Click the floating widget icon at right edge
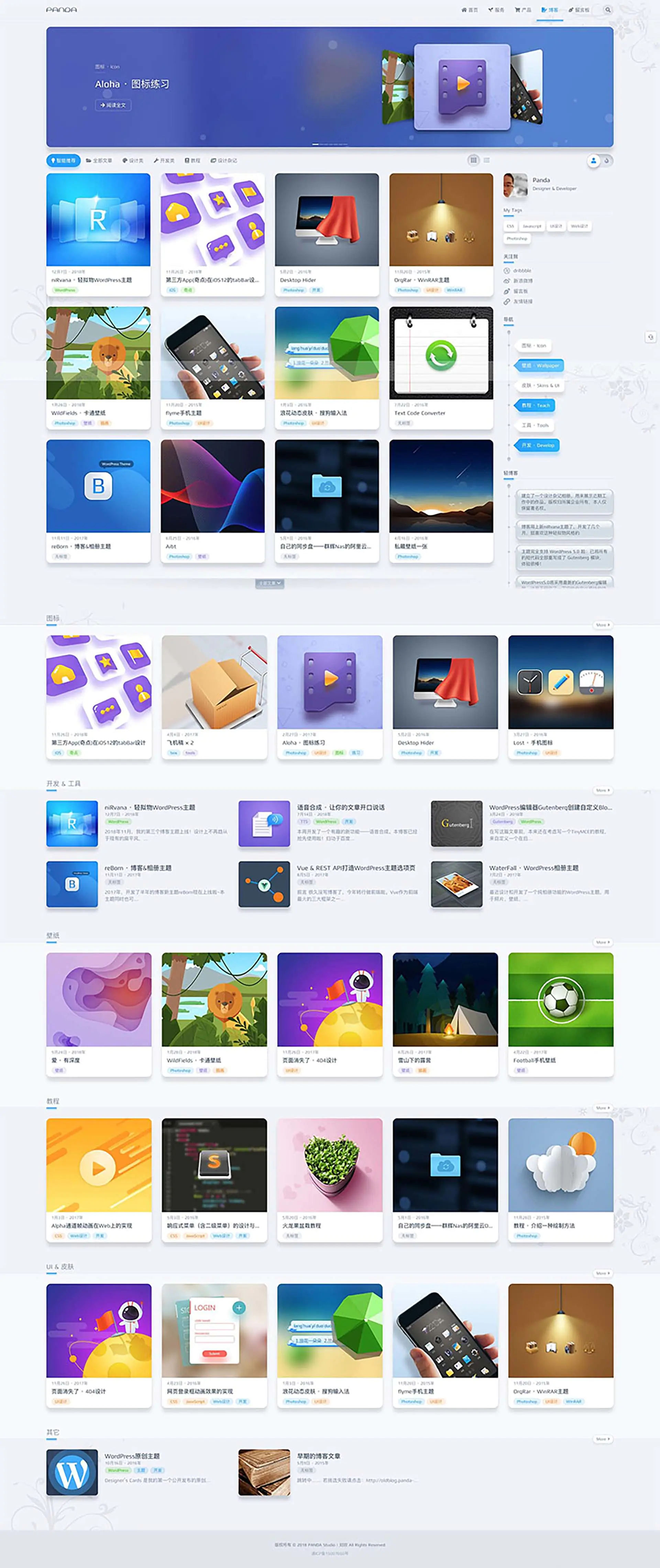This screenshot has width=660, height=1568. 650,337
